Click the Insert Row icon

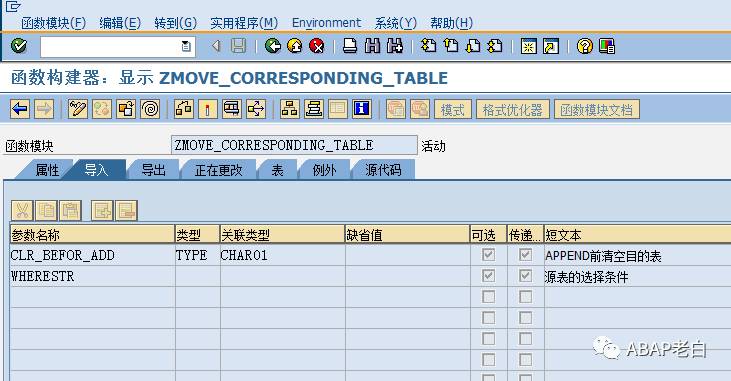[x=102, y=211]
